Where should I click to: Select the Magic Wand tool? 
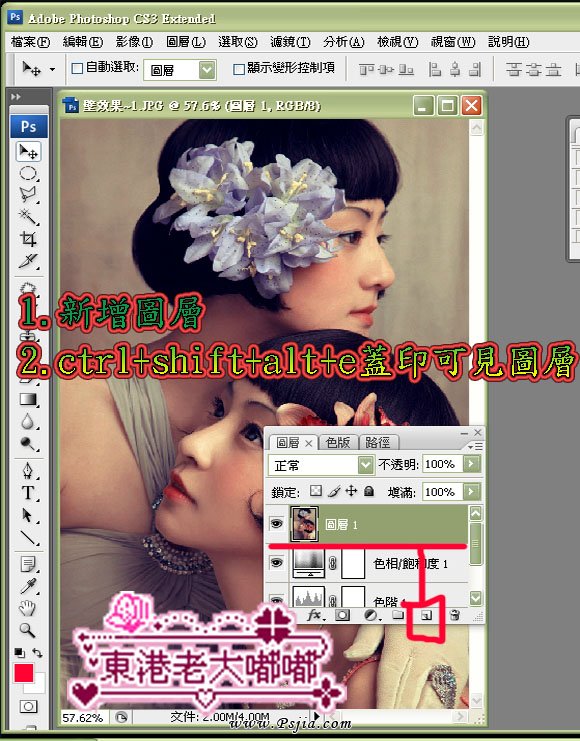[28, 217]
